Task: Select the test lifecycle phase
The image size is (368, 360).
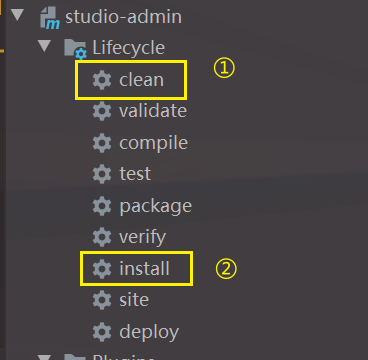Action: pos(135,174)
